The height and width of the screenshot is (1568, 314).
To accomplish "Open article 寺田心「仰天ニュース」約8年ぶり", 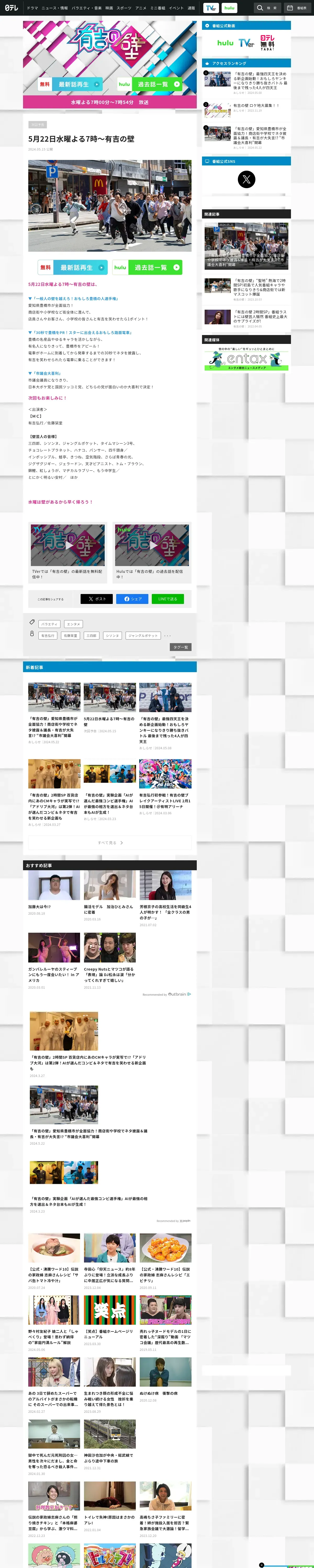I will (x=110, y=1261).
